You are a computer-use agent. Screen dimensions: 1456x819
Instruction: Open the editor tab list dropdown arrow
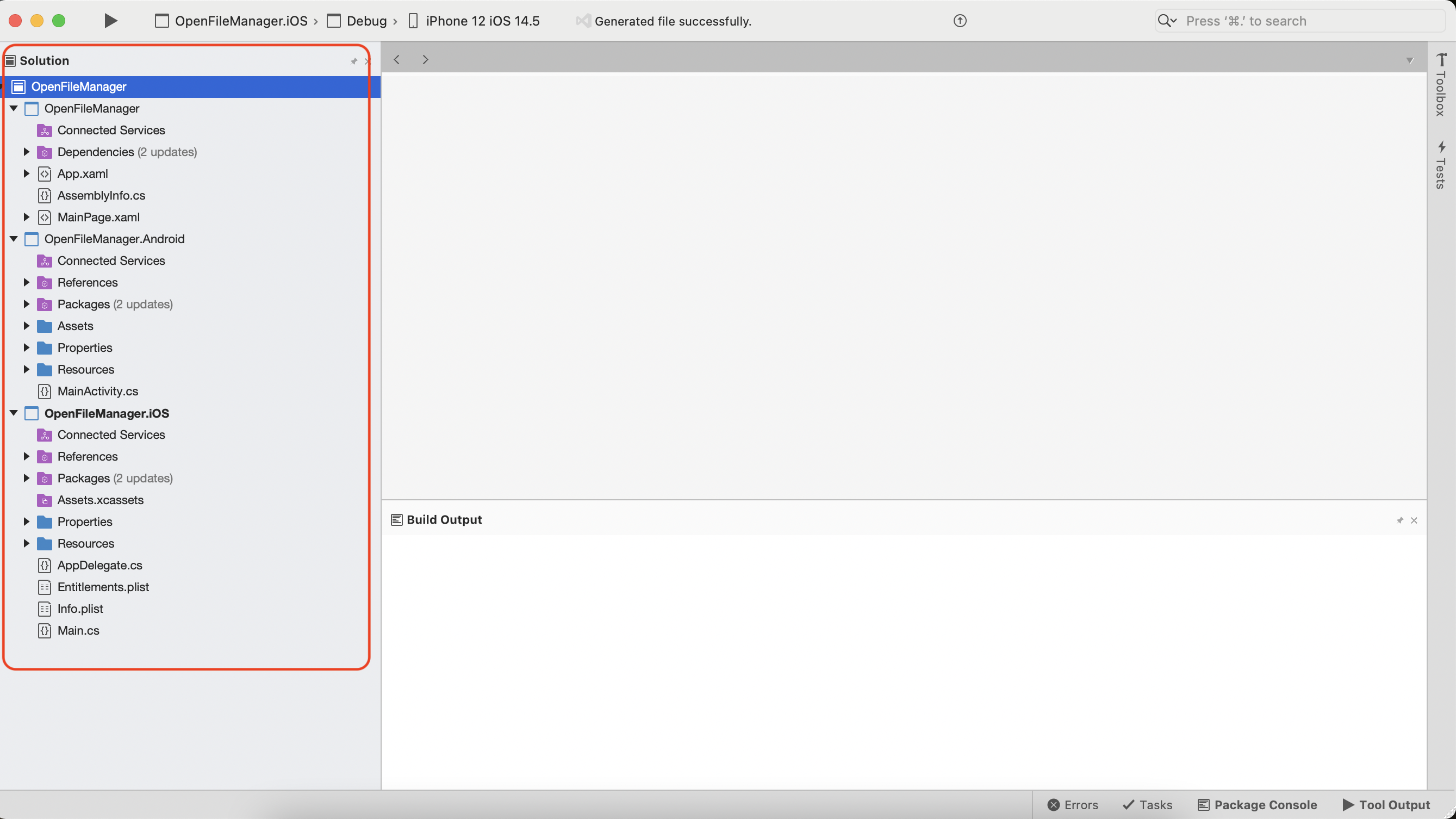point(1410,60)
